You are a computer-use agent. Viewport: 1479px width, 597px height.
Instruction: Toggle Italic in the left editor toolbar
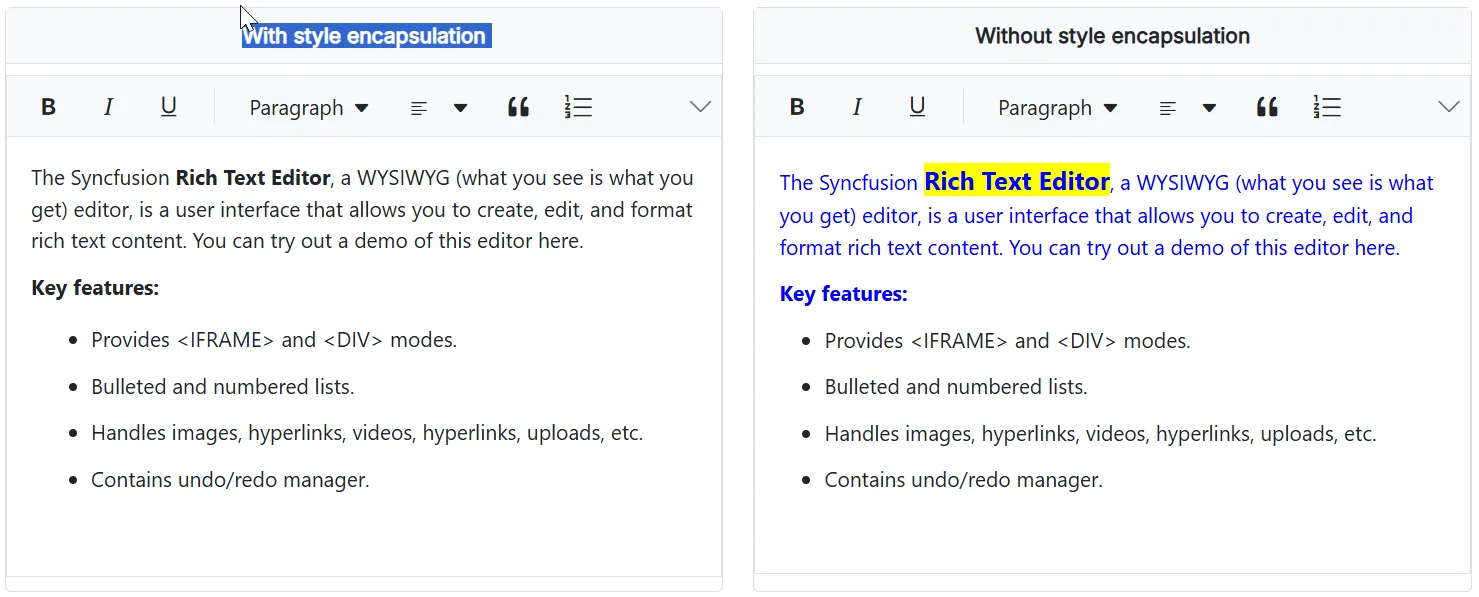pos(108,107)
